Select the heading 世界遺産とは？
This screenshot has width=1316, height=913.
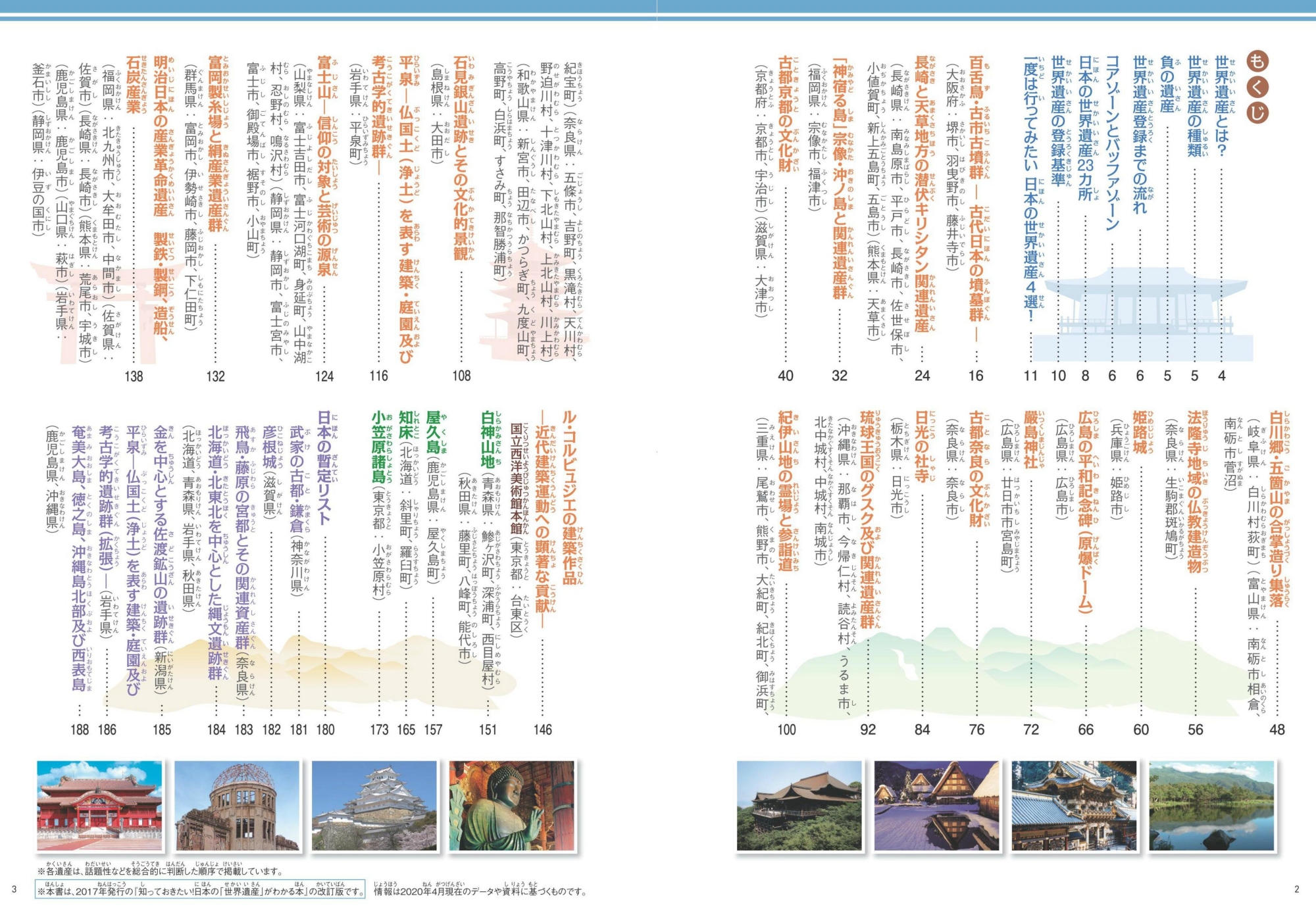(x=1222, y=106)
